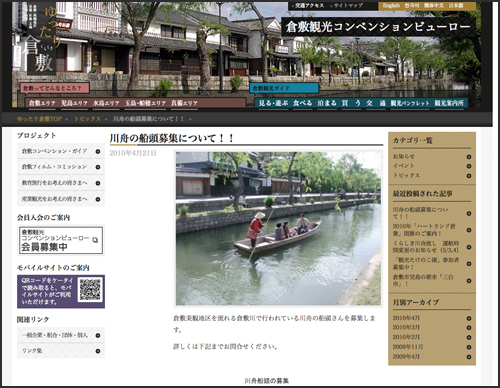Click the カテゴリ一覧 panel heading

click(412, 140)
